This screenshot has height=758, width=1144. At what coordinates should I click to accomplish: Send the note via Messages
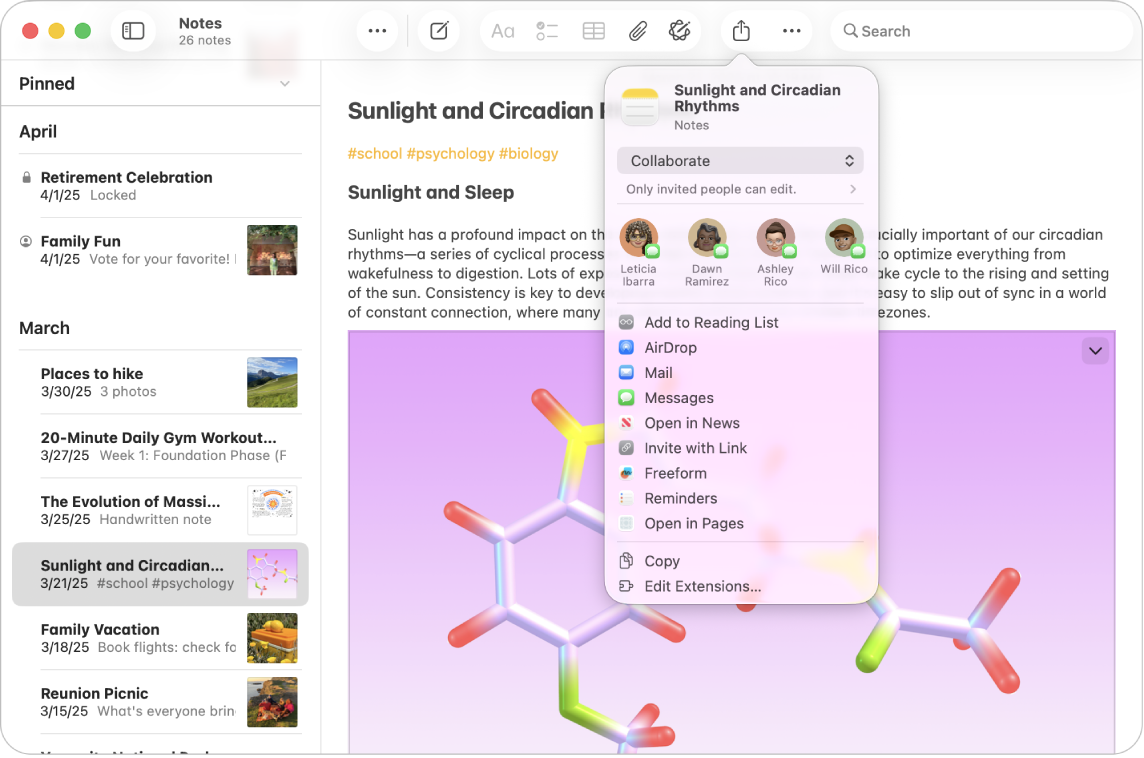tap(679, 397)
